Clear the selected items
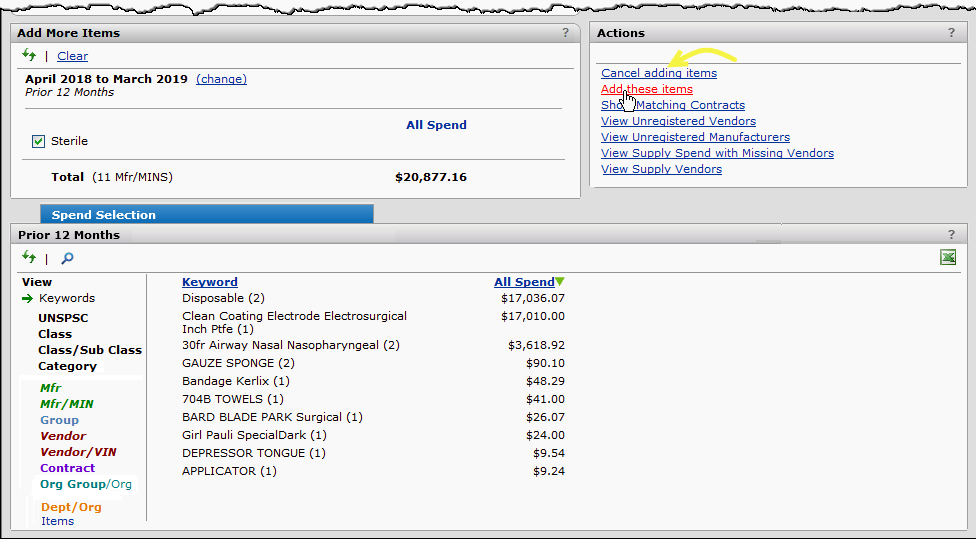This screenshot has width=976, height=539. tap(72, 56)
